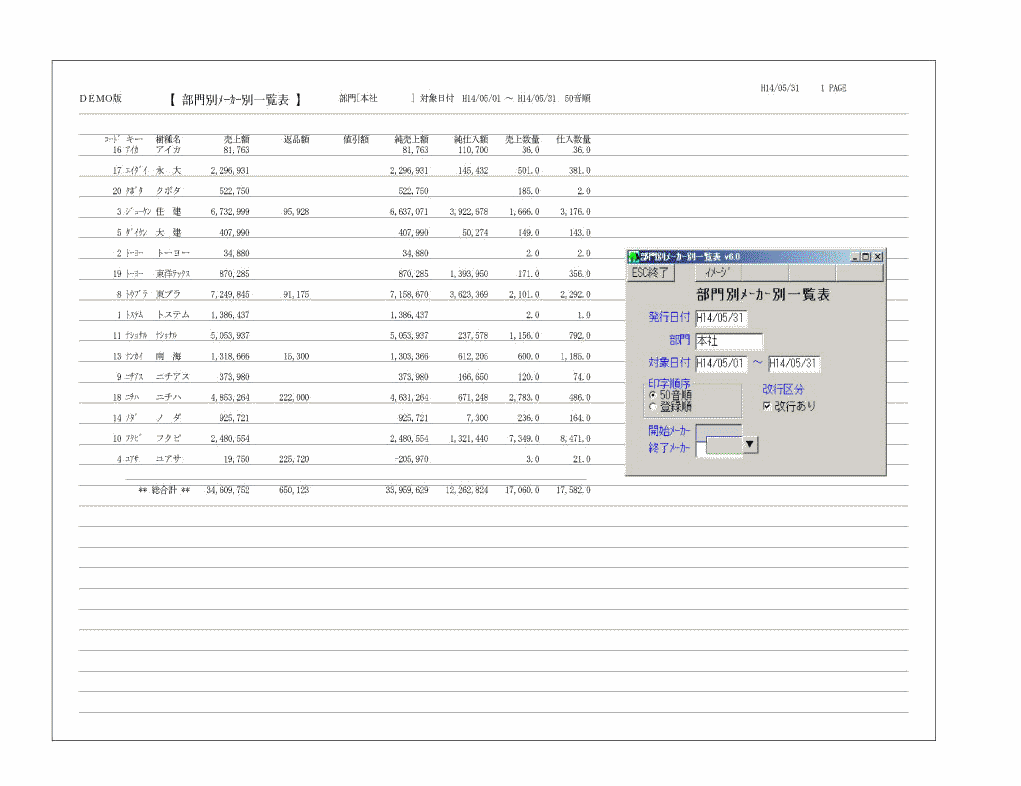Click the returns value 15,300
Viewport: 1021px width, 786px height.
tap(296, 356)
